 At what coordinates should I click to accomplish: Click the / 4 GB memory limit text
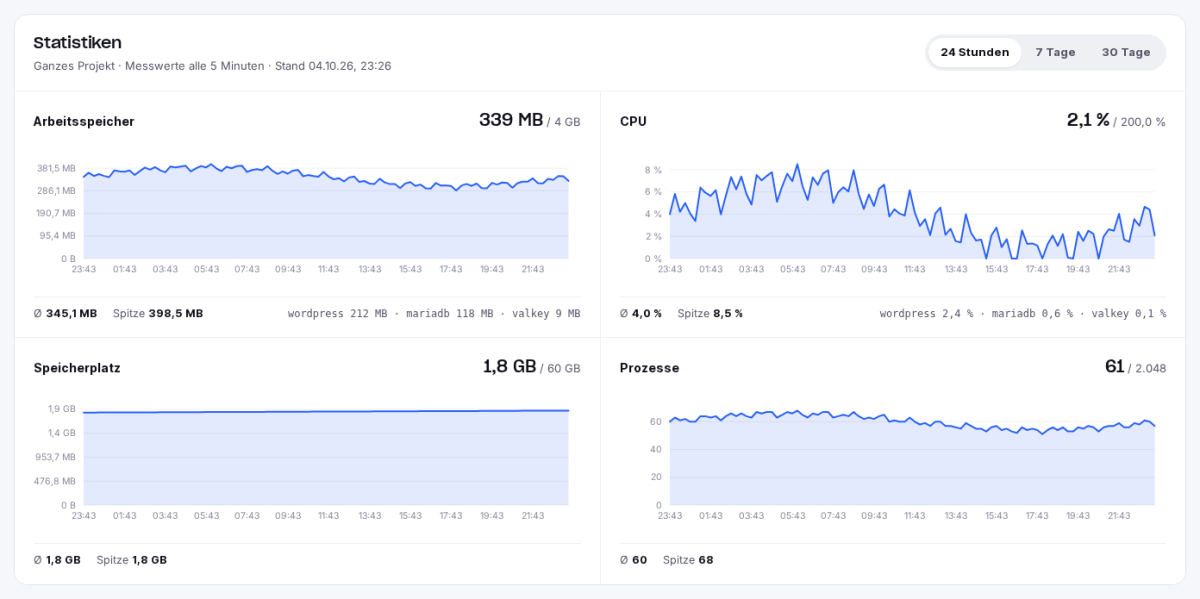point(564,122)
